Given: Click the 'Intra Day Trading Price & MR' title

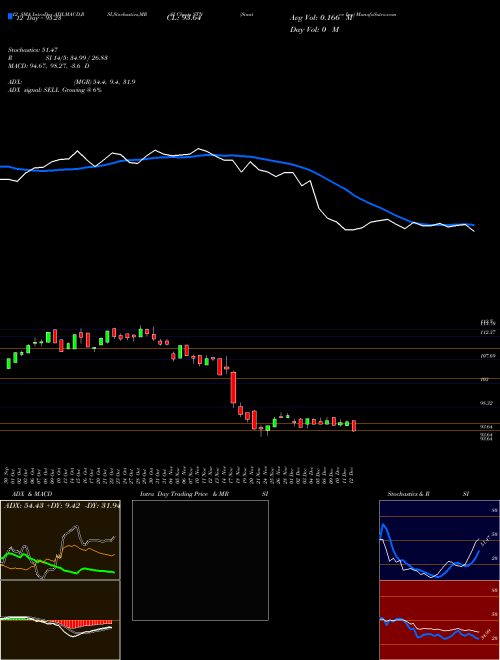Looking at the screenshot, I should pyautogui.click(x=184, y=494).
